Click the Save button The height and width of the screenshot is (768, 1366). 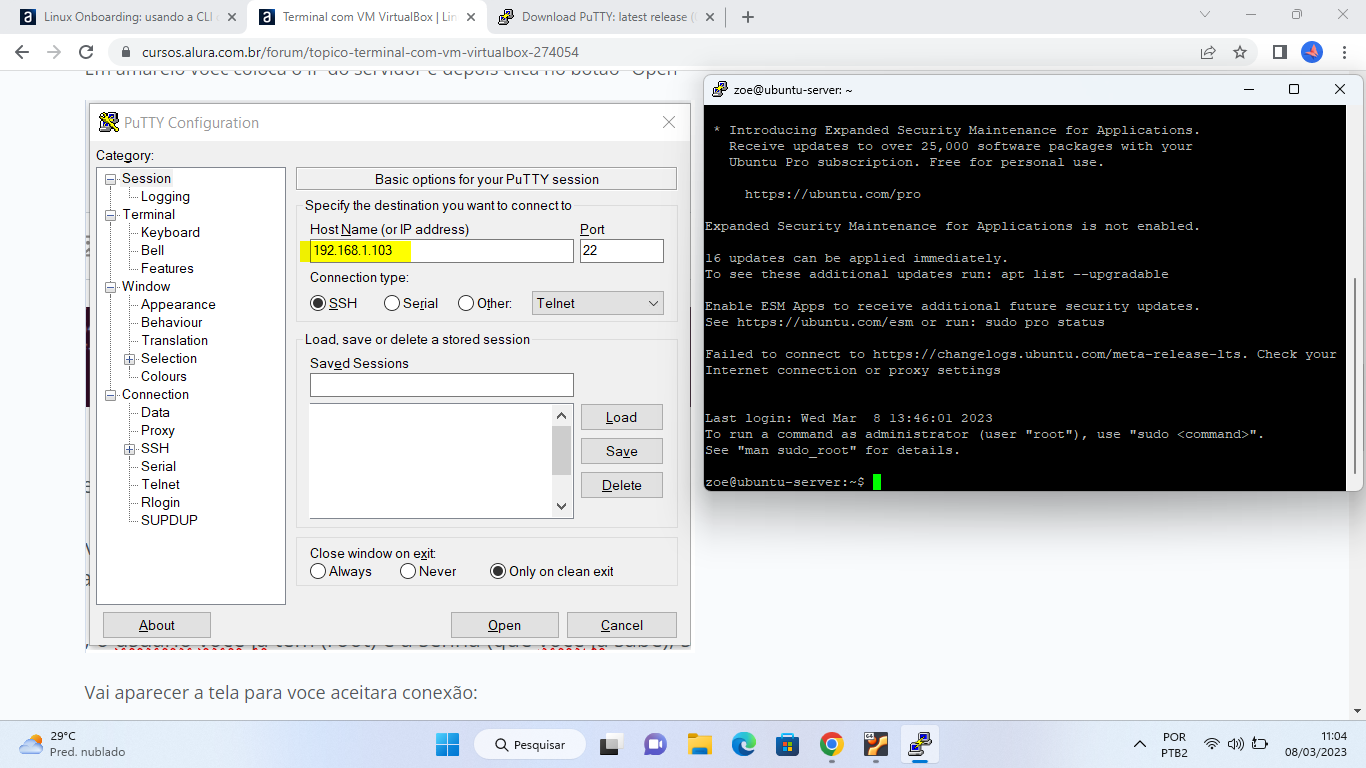622,451
